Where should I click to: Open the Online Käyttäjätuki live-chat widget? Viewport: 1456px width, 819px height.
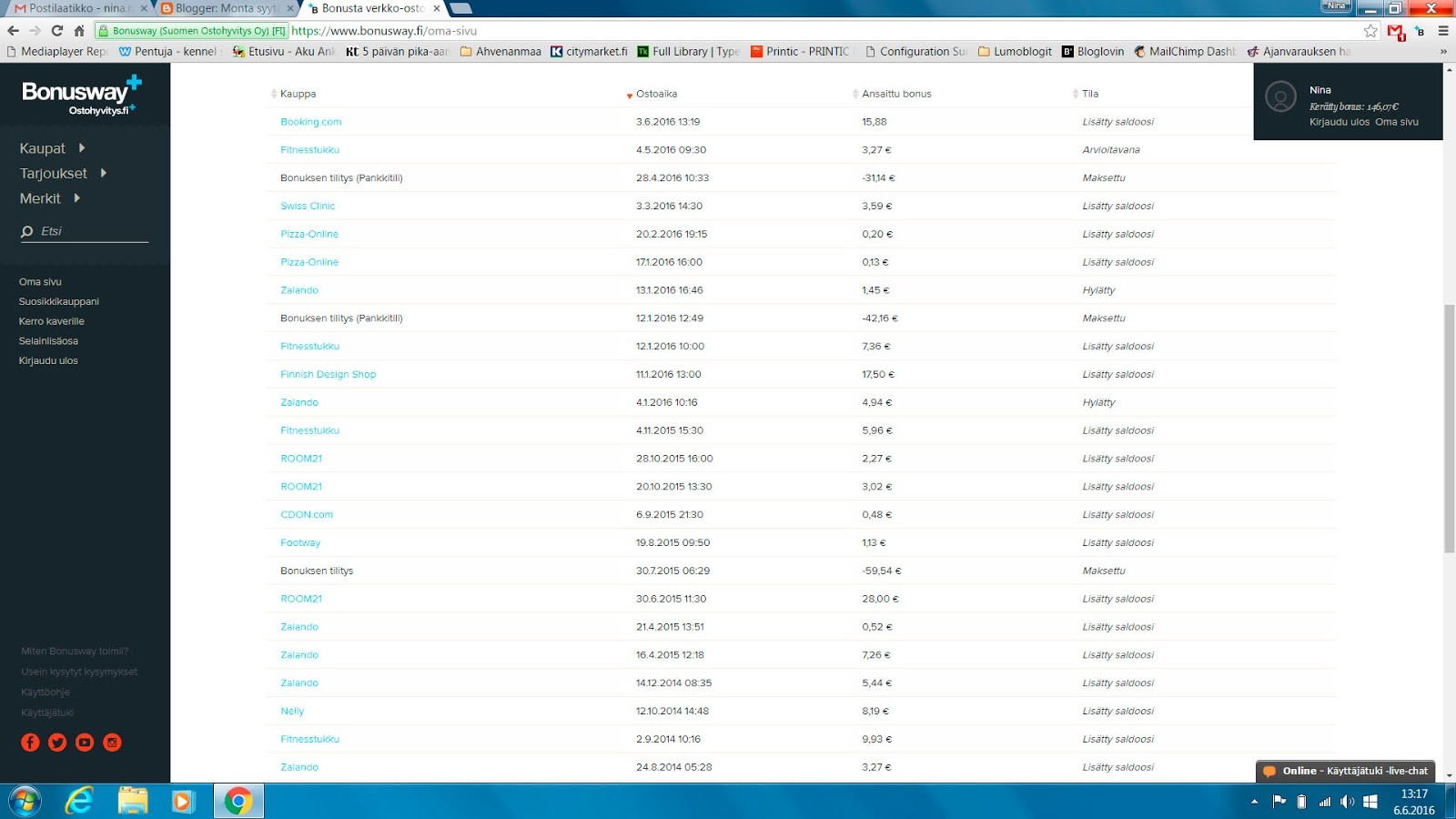click(x=1346, y=771)
